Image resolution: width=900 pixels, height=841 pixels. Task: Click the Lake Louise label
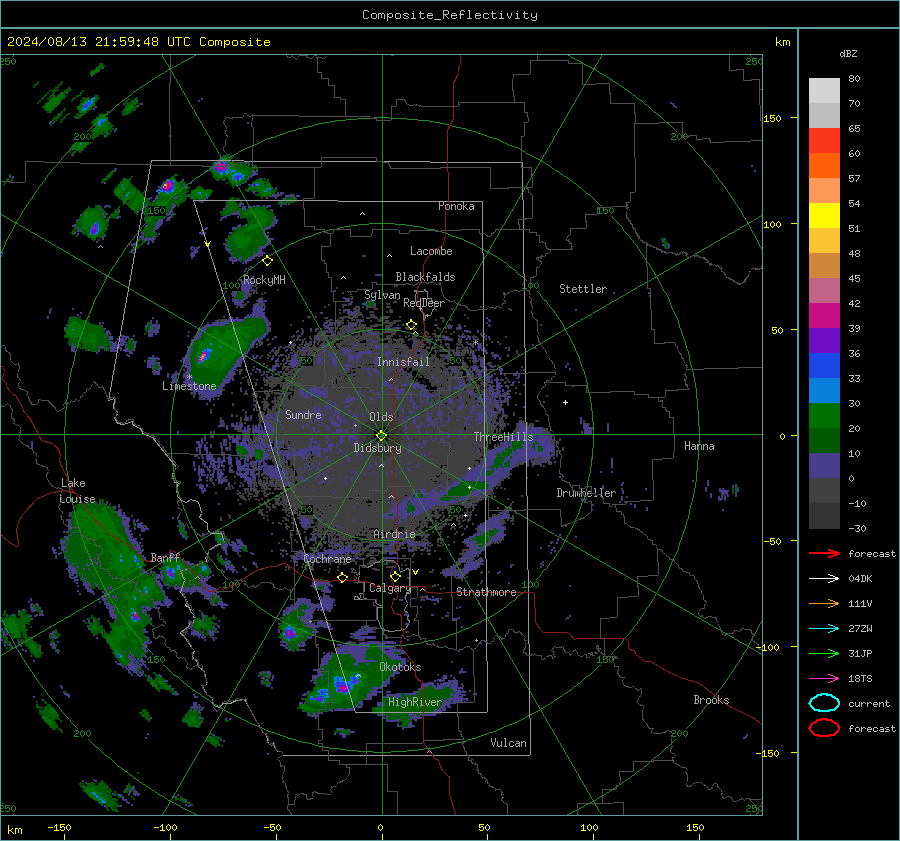(77, 491)
